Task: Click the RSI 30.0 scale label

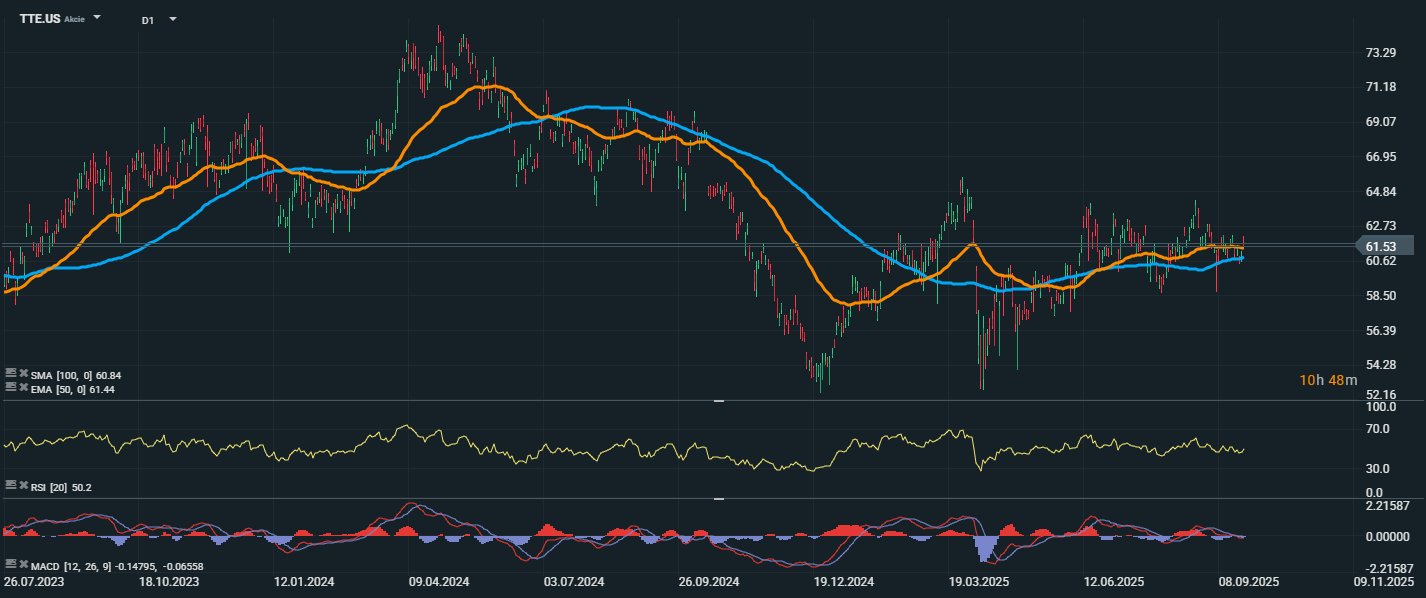Action: (x=1380, y=468)
